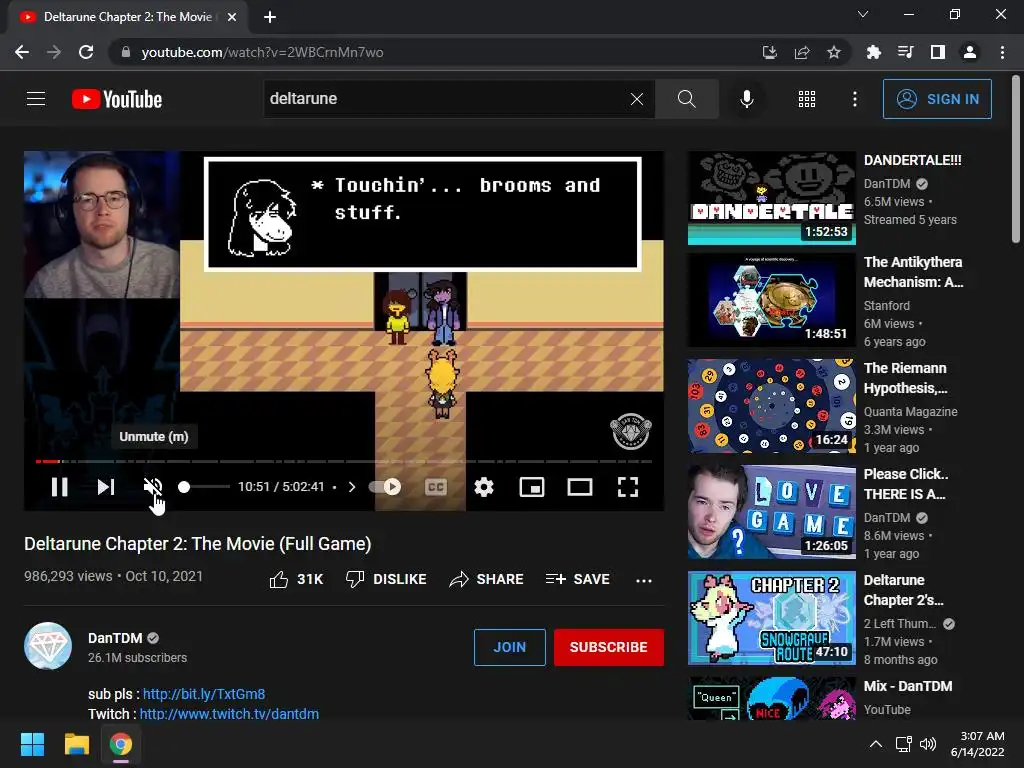Open the YouTube apps grid
Screen dimensions: 1024x768
coord(807,99)
